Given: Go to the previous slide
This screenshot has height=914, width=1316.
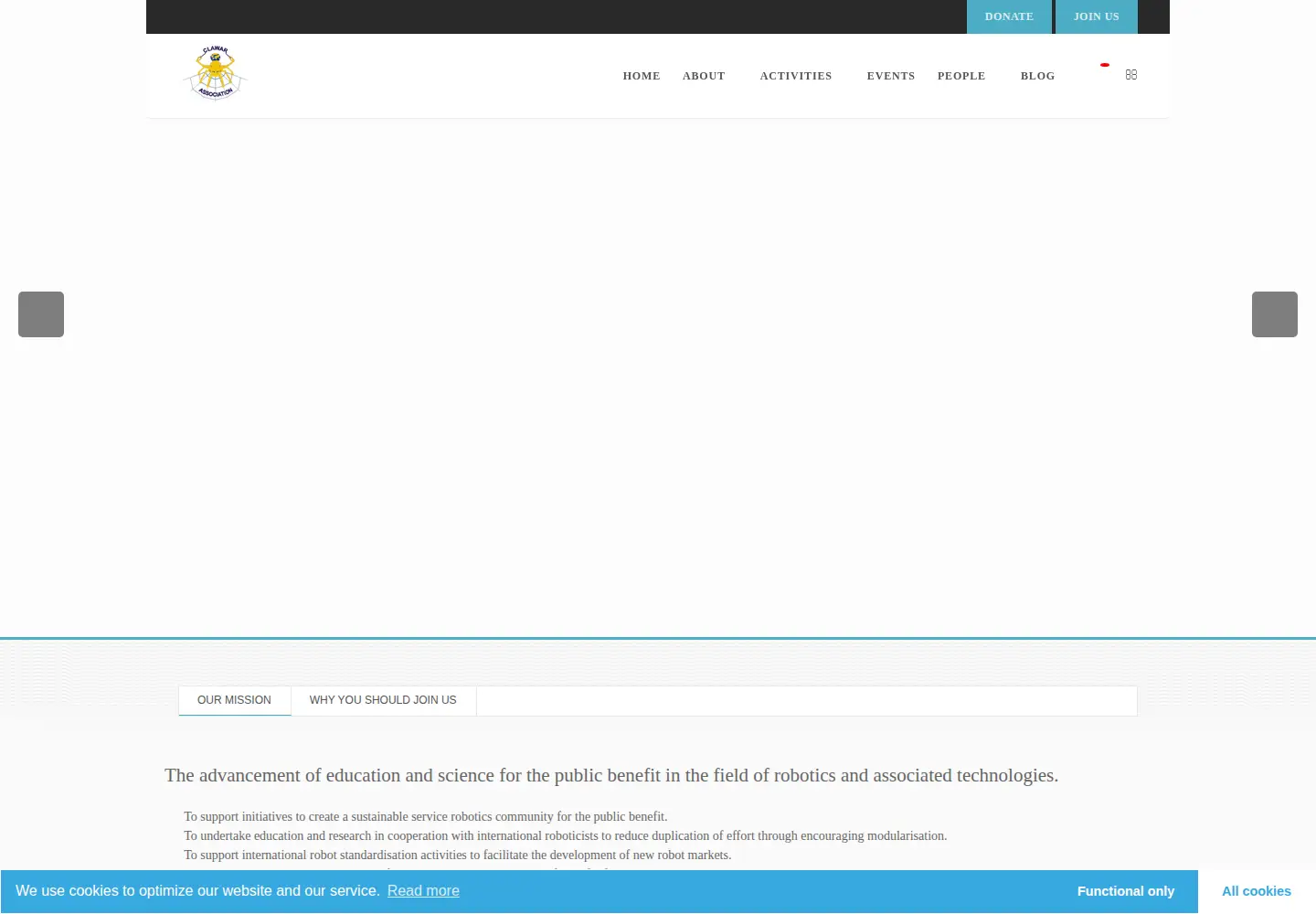Looking at the screenshot, I should coord(41,314).
